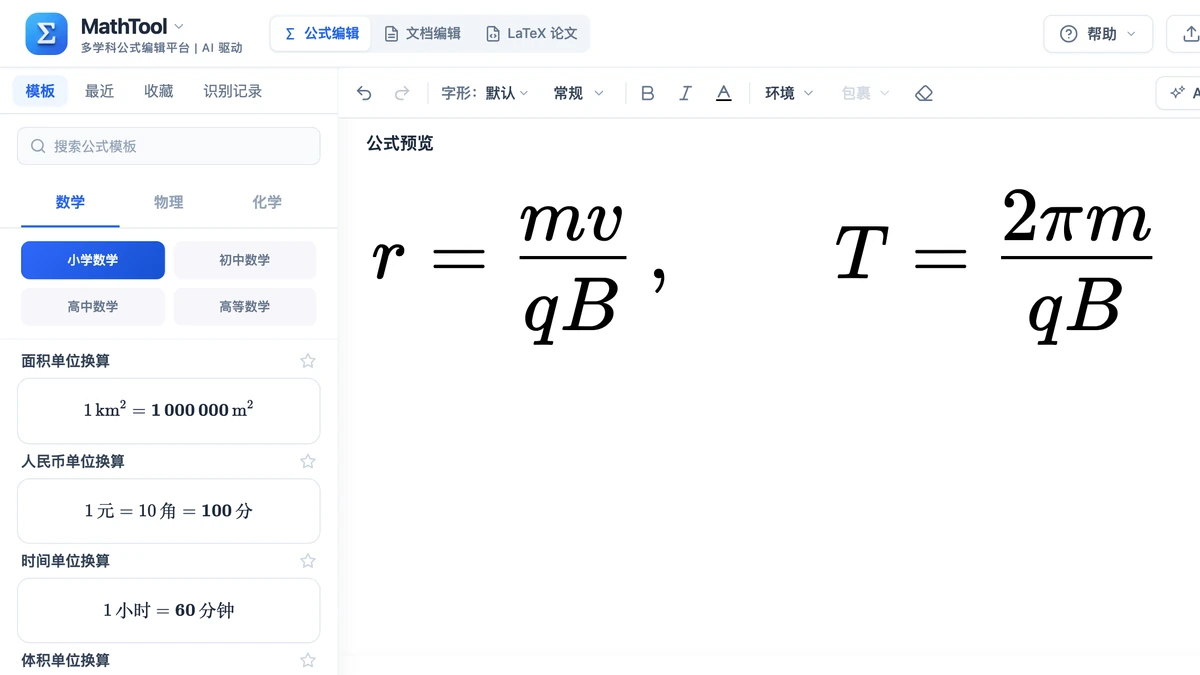
Task: Switch to the 数学 subject tab
Action: tap(70, 202)
